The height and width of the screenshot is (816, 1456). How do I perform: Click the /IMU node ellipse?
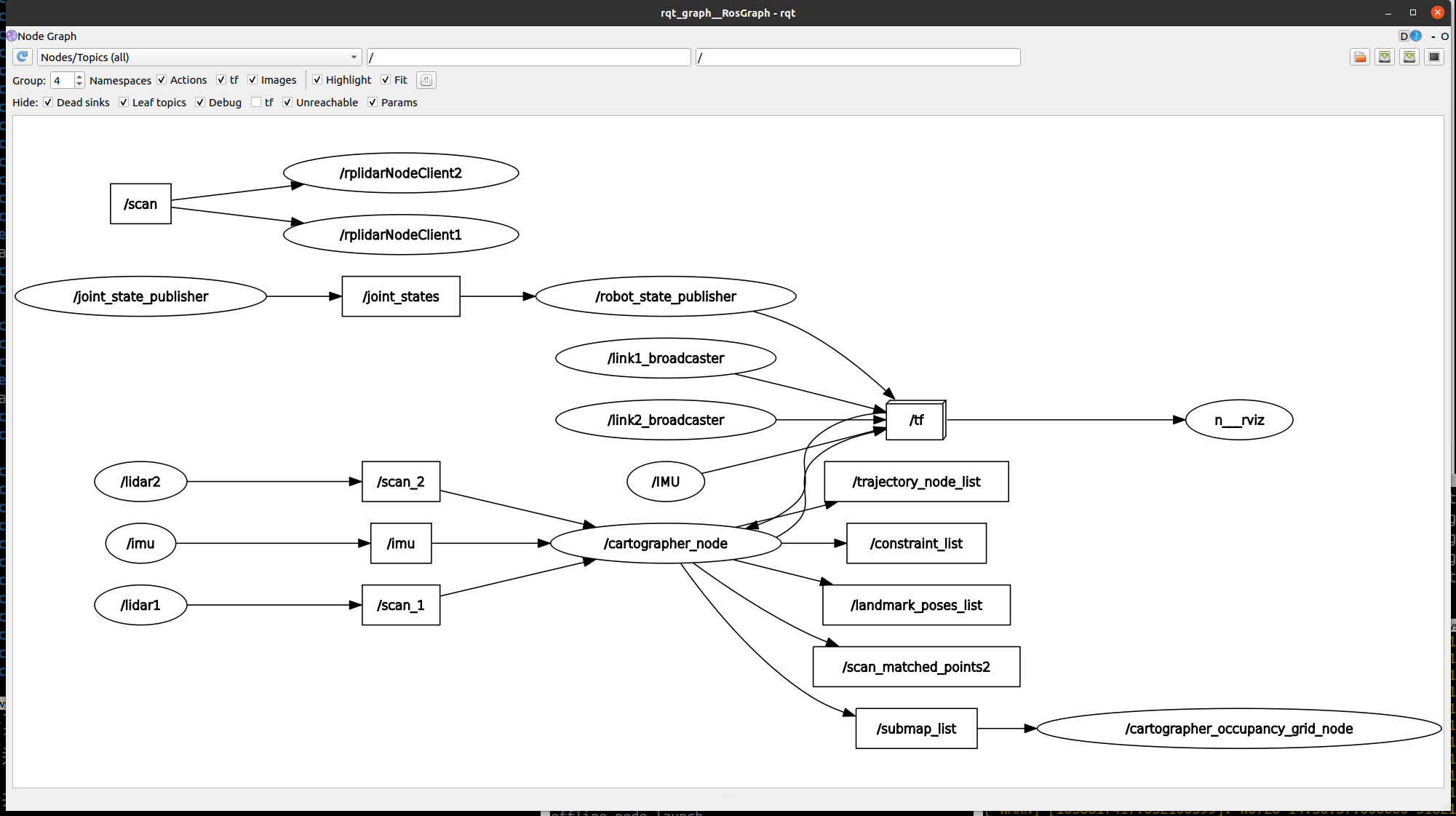[x=666, y=482]
